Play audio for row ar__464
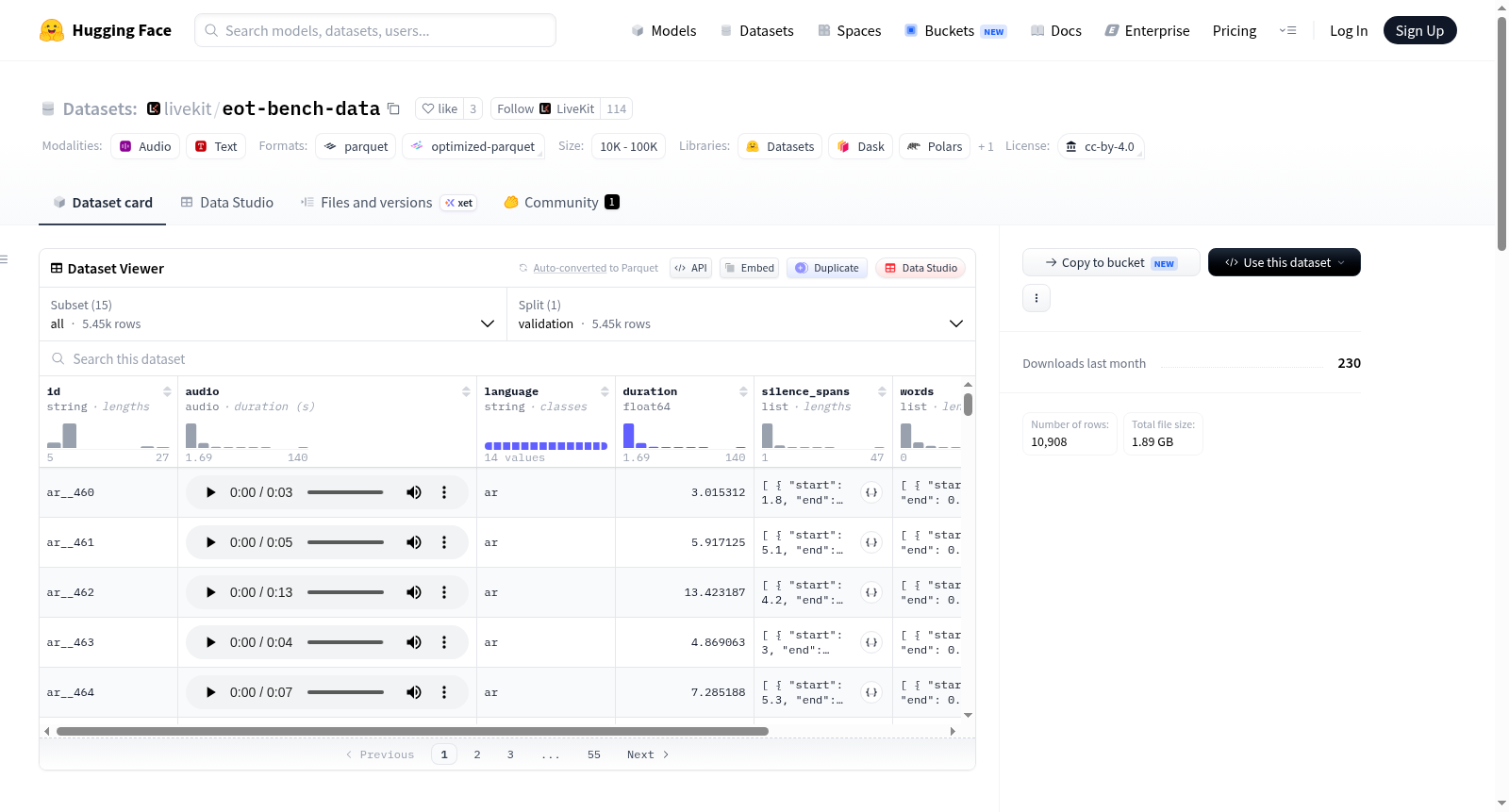The width and height of the screenshot is (1509, 812). [x=210, y=692]
